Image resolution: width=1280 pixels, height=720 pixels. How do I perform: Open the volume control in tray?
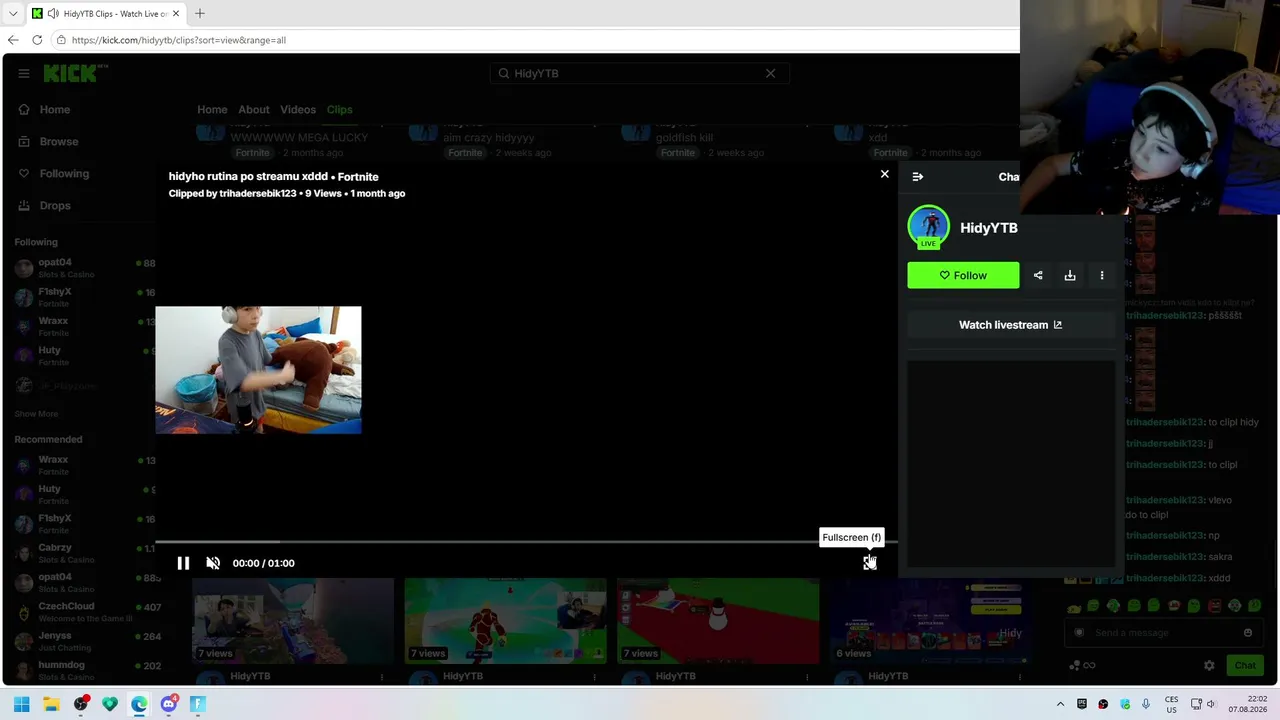click(1210, 704)
